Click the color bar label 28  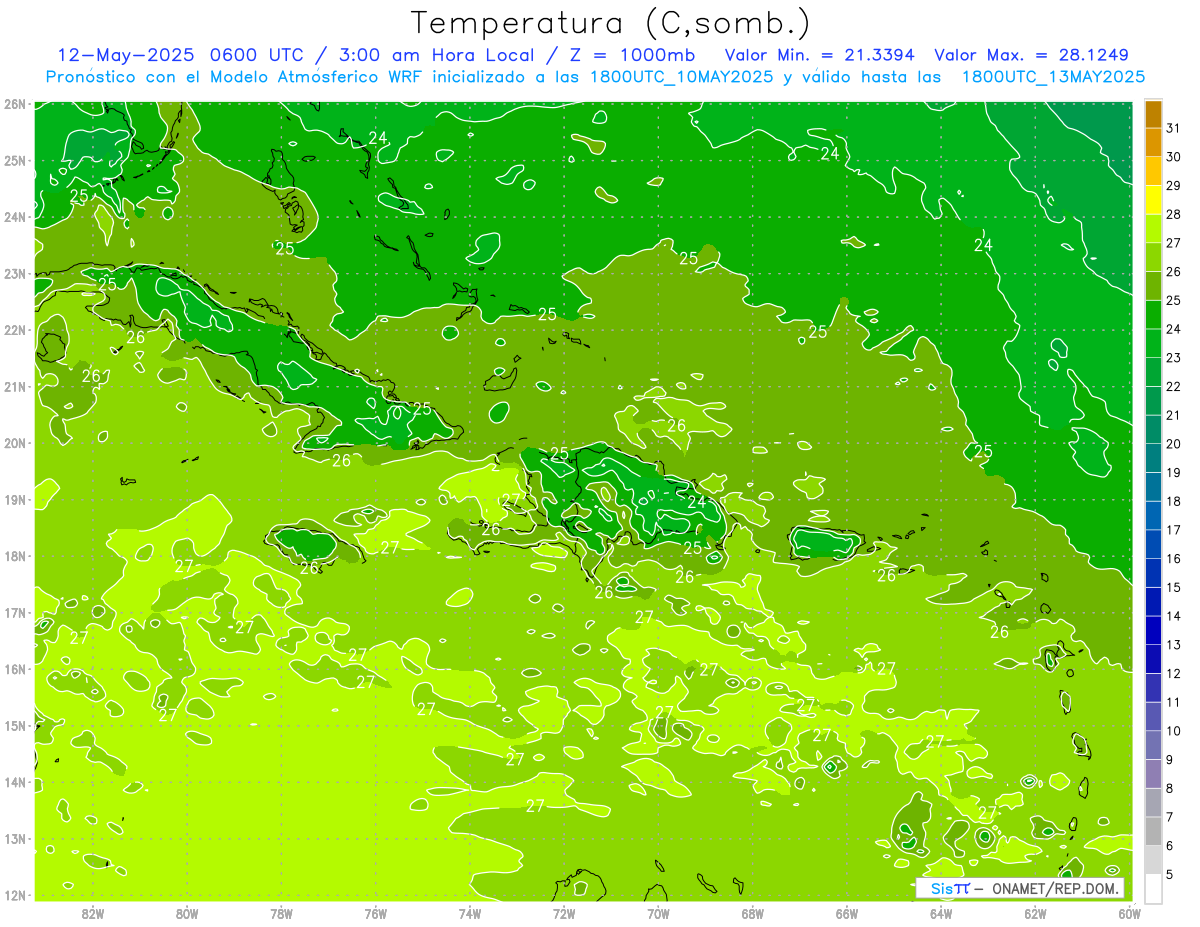tap(1174, 214)
